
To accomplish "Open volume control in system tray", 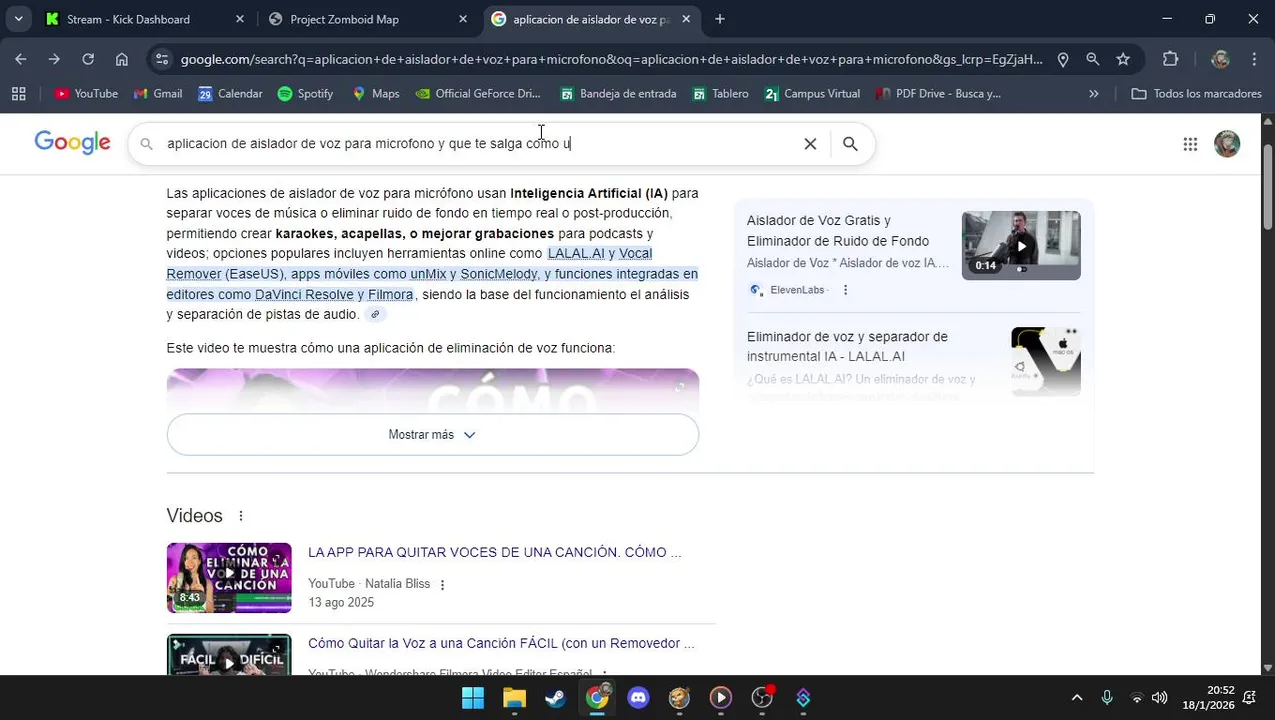I will pos(1160,698).
